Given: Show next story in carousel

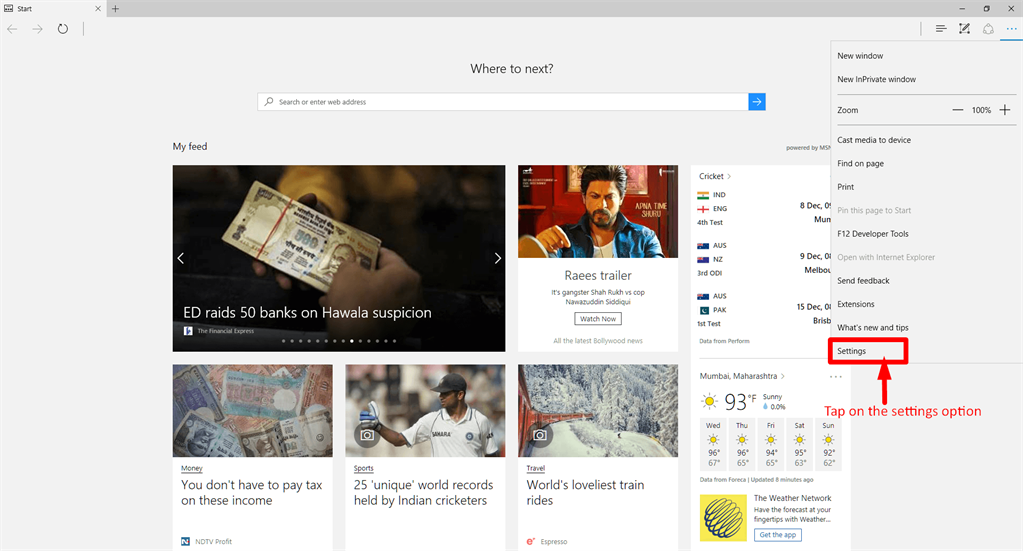Looking at the screenshot, I should [x=497, y=258].
